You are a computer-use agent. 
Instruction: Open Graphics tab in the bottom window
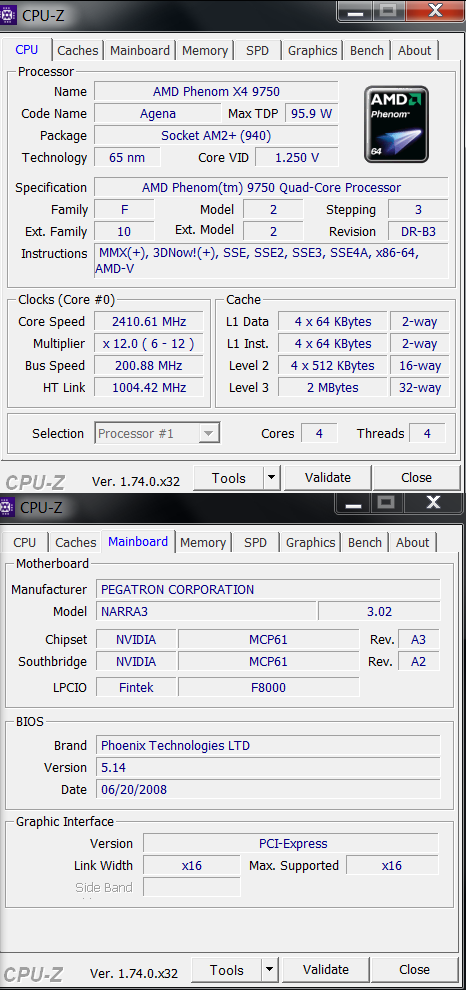(x=311, y=542)
